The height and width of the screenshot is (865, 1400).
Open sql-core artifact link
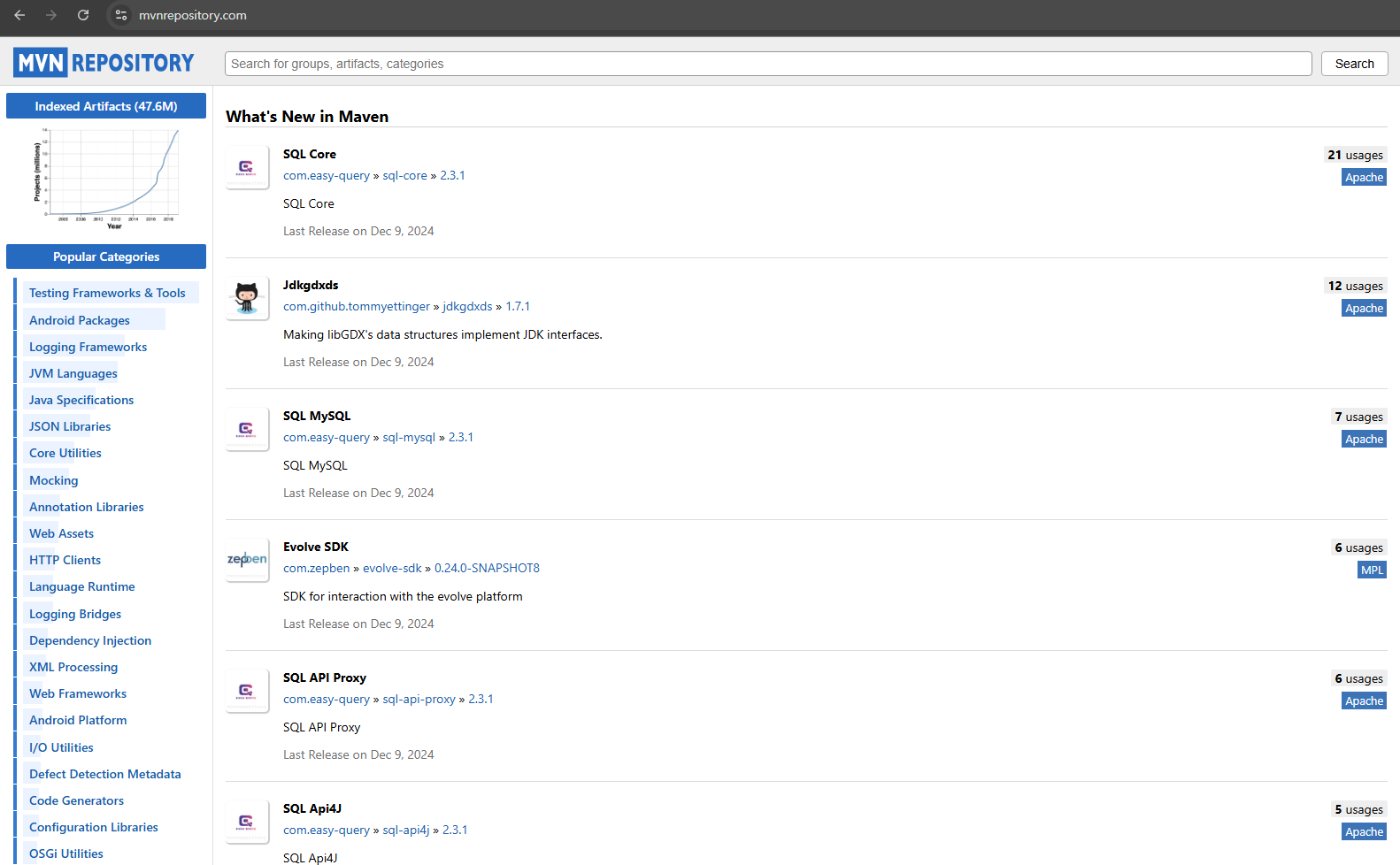405,175
